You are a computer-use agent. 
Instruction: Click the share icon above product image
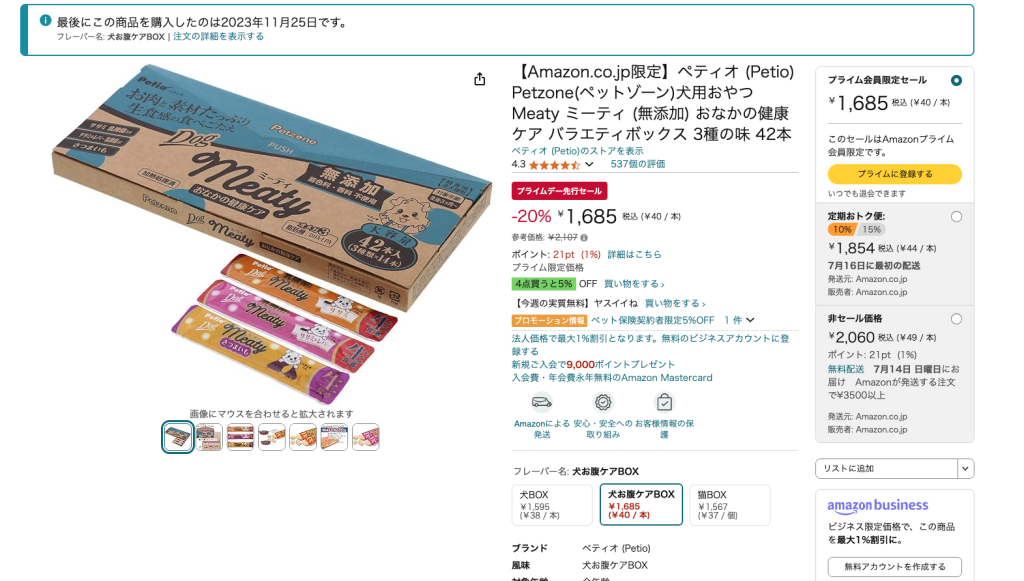pos(479,79)
